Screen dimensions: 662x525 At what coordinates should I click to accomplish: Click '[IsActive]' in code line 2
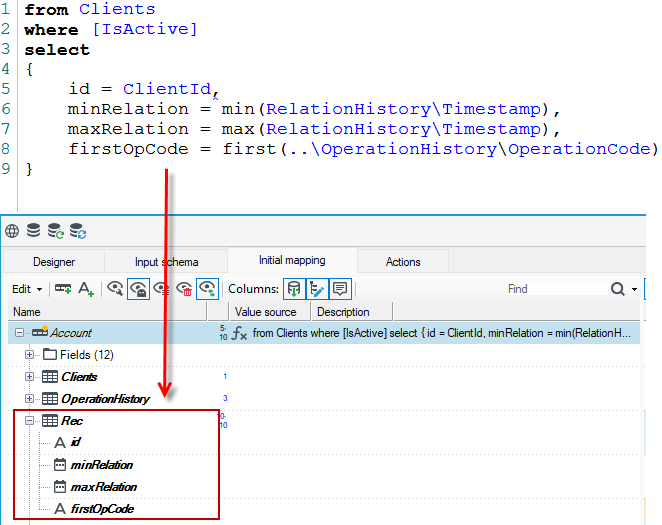(x=144, y=29)
